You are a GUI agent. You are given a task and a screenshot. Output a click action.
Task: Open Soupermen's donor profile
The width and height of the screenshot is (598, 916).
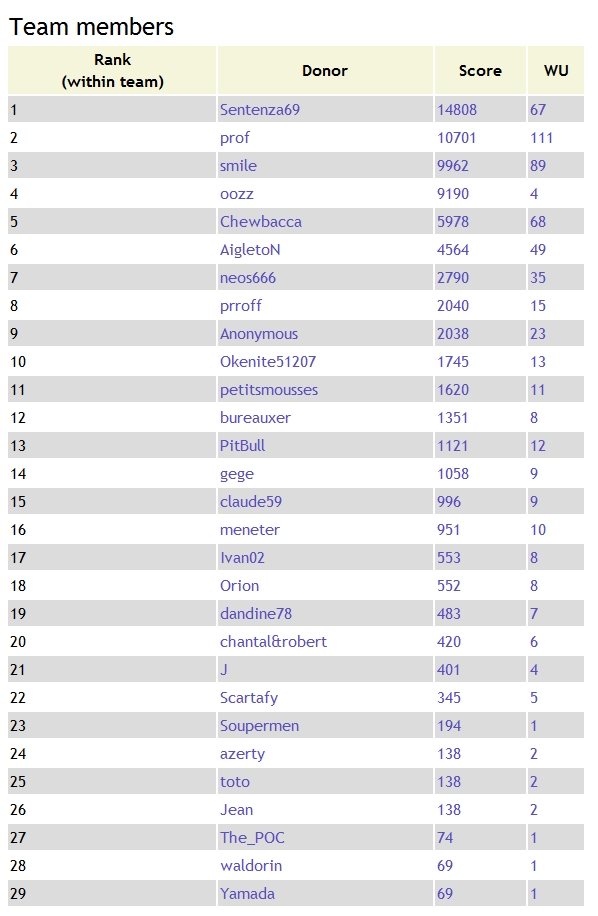click(259, 726)
